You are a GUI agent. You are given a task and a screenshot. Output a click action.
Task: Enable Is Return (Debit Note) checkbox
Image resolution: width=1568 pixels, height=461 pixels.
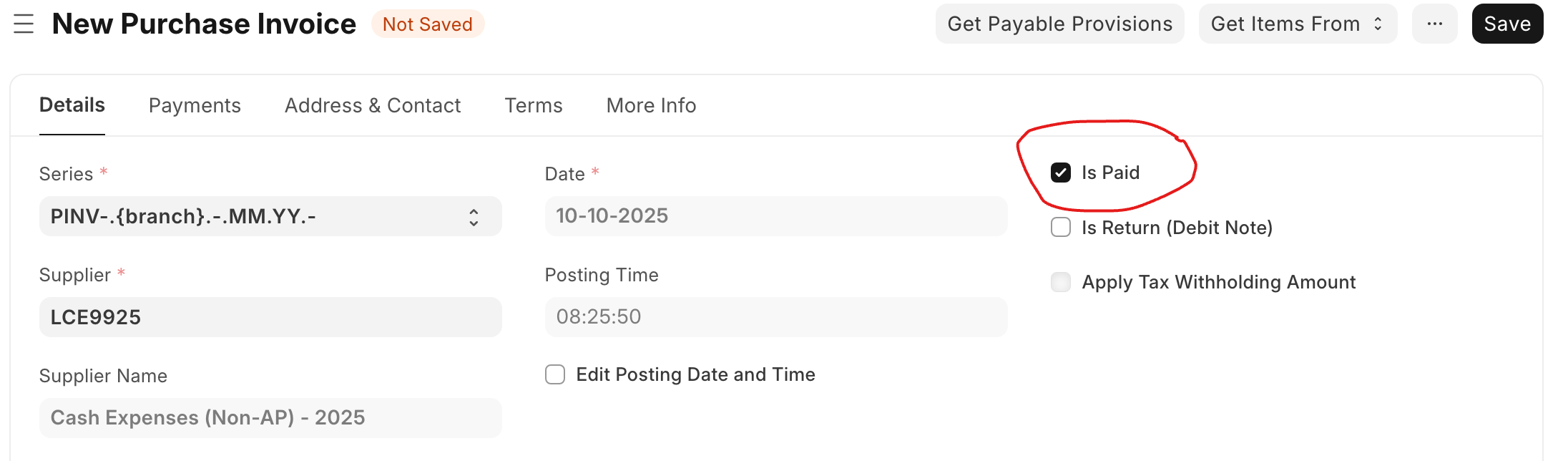tap(1061, 228)
